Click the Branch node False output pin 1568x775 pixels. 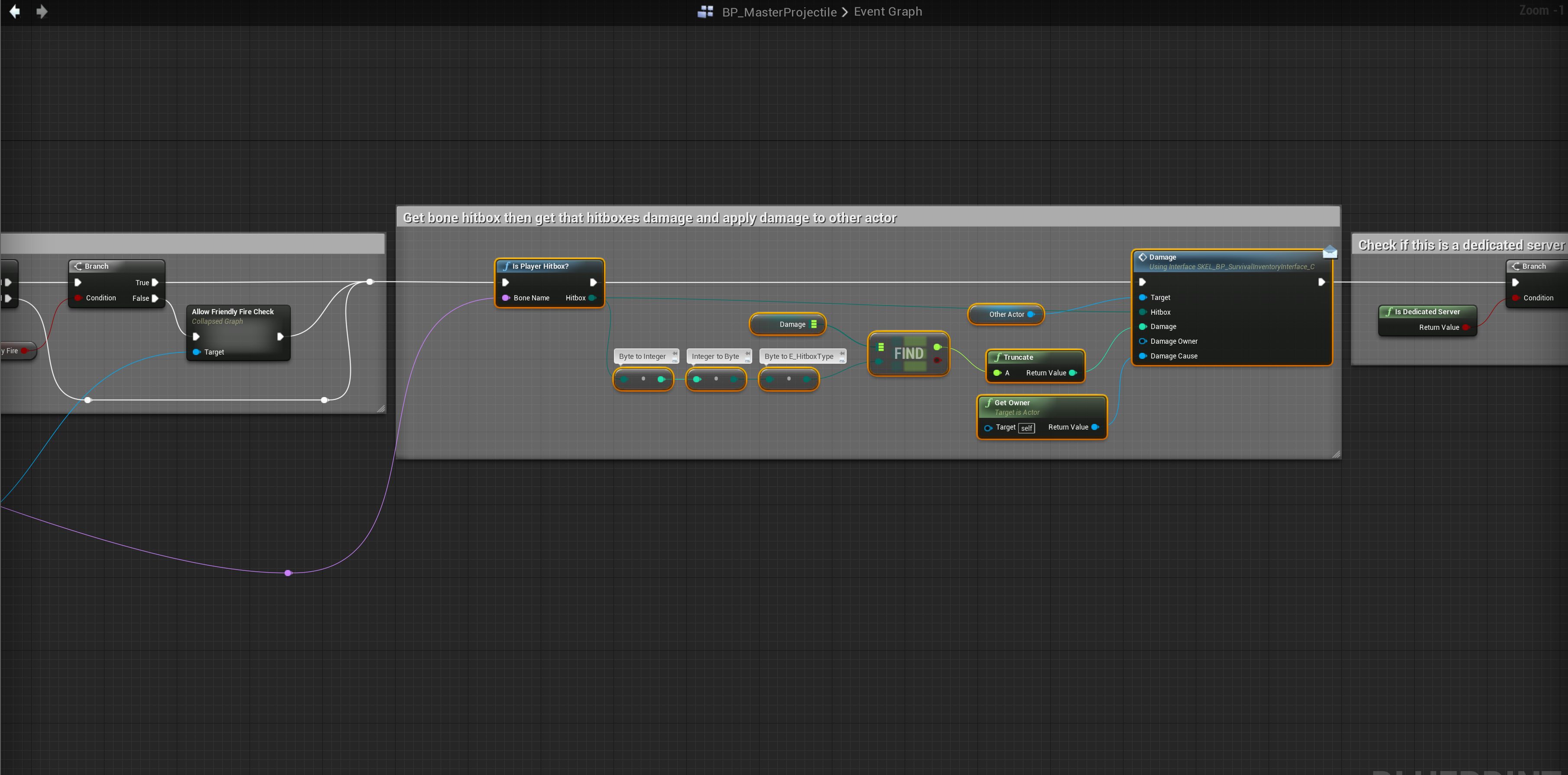(x=155, y=298)
